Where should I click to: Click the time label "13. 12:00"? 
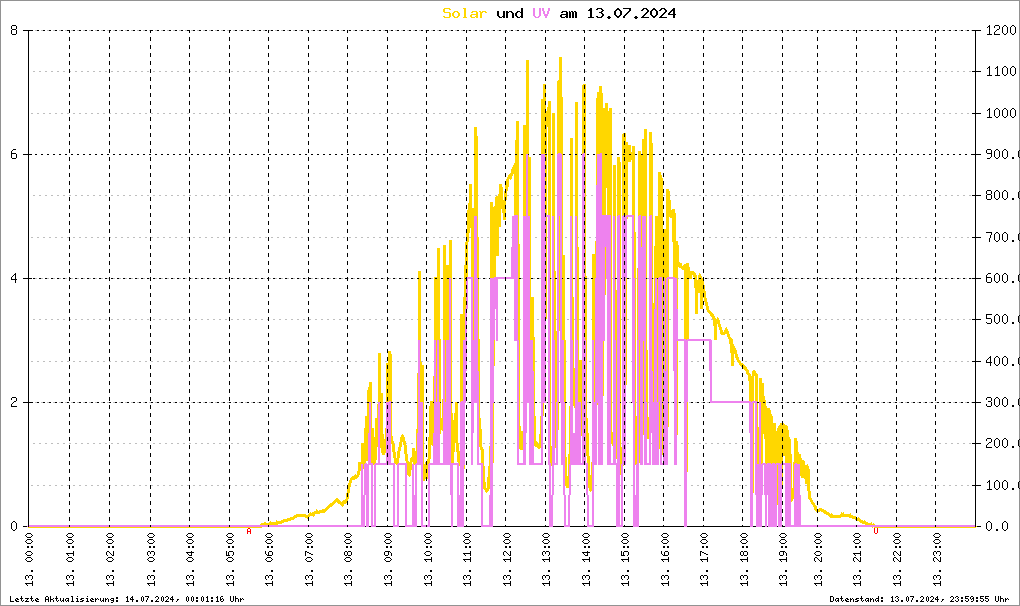[507, 559]
